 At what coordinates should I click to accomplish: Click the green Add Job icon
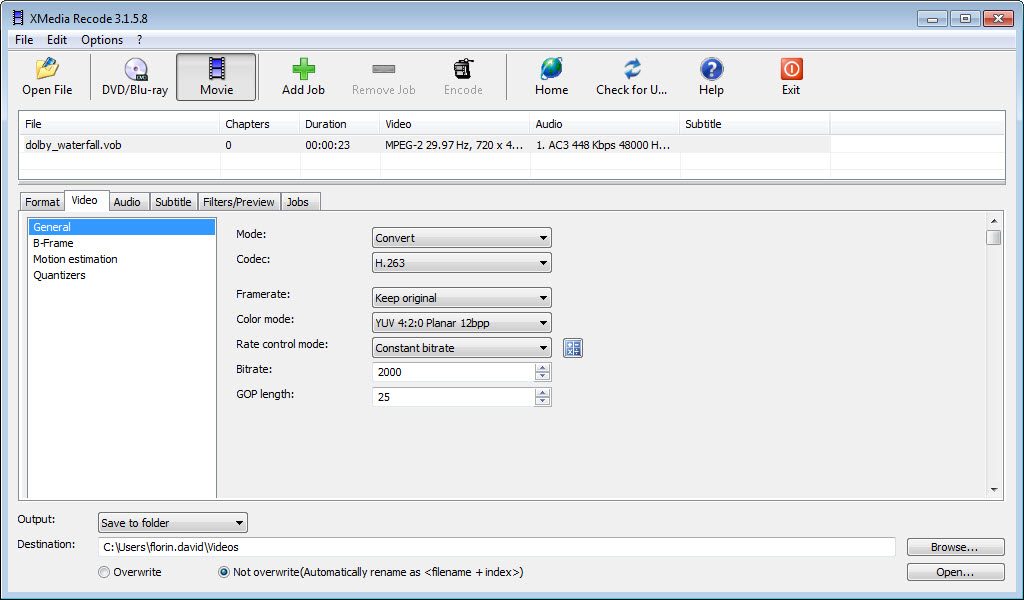pyautogui.click(x=303, y=69)
